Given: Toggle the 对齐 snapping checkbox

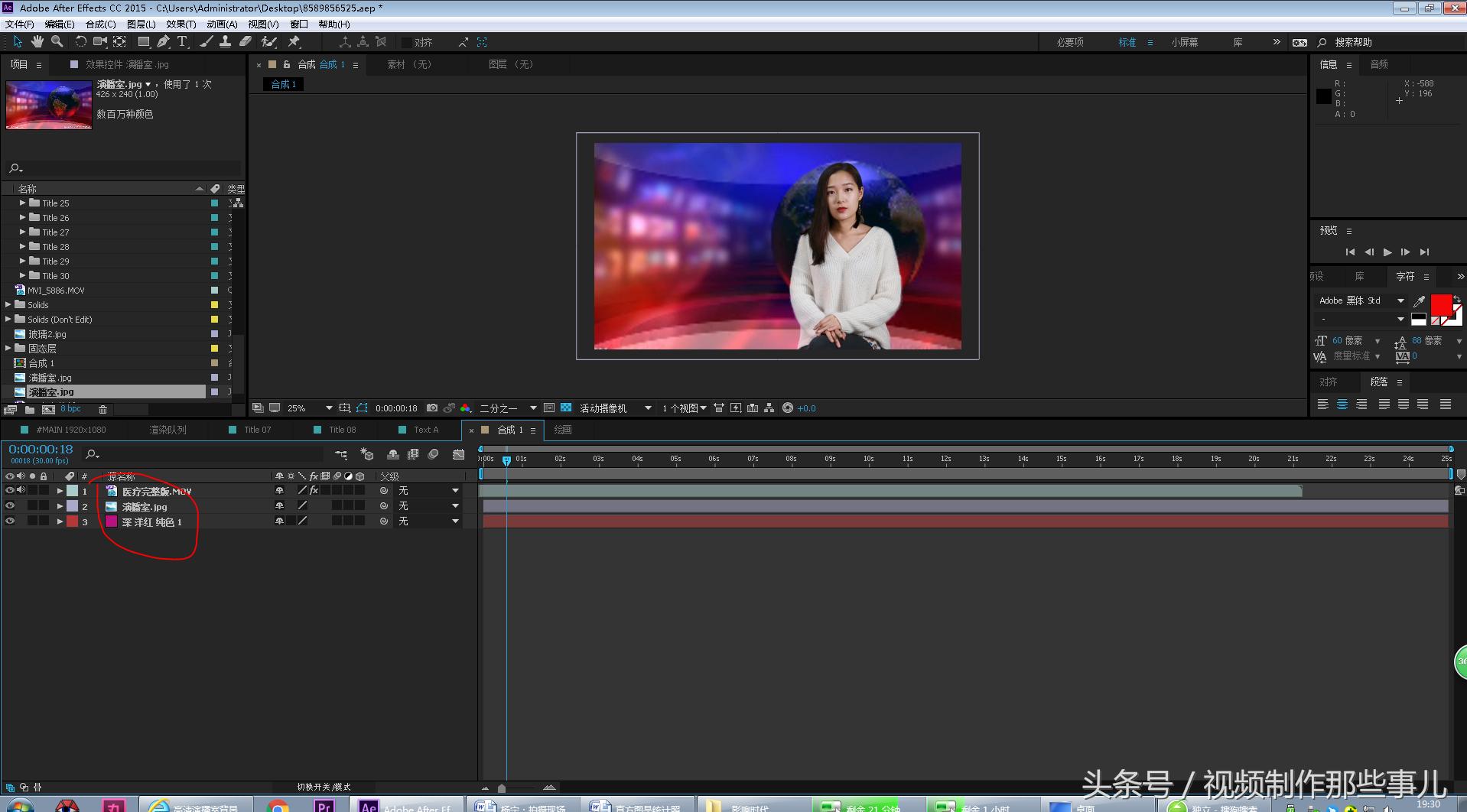Looking at the screenshot, I should pos(407,43).
